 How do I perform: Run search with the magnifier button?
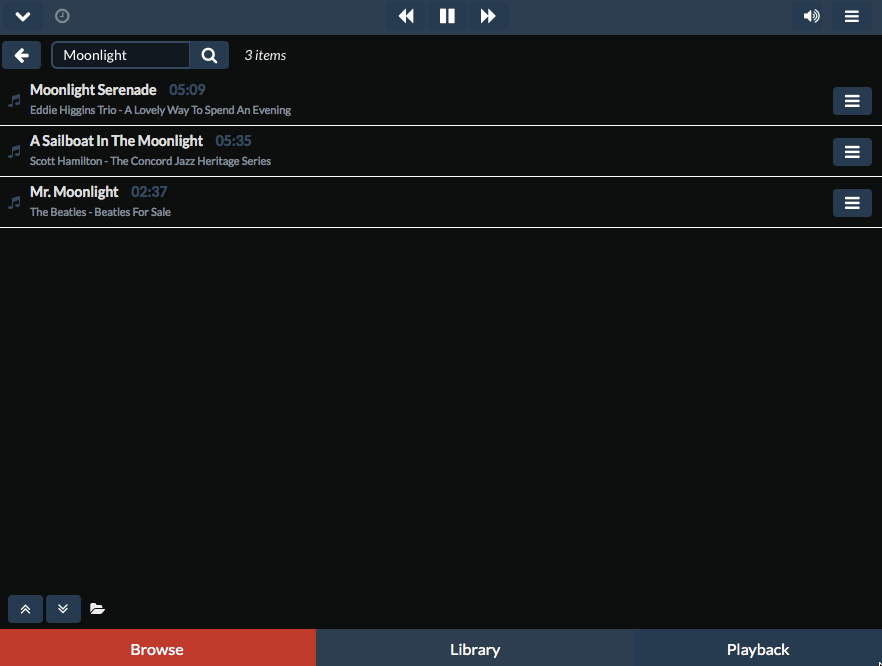click(209, 55)
